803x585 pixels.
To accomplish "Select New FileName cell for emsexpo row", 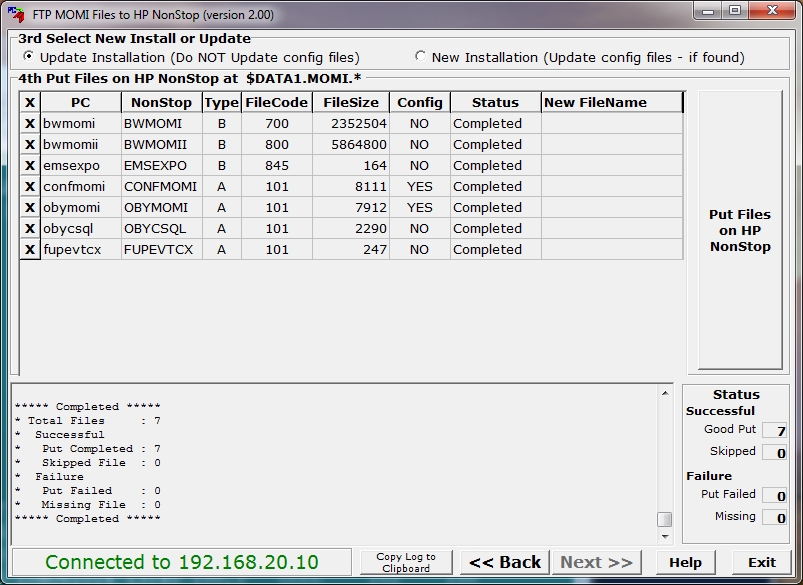I will [x=612, y=166].
